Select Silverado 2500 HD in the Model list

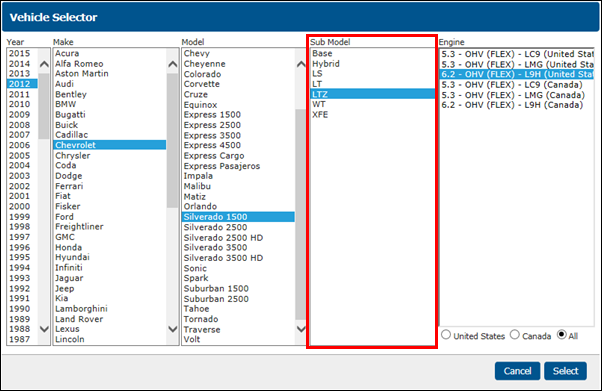238,238
